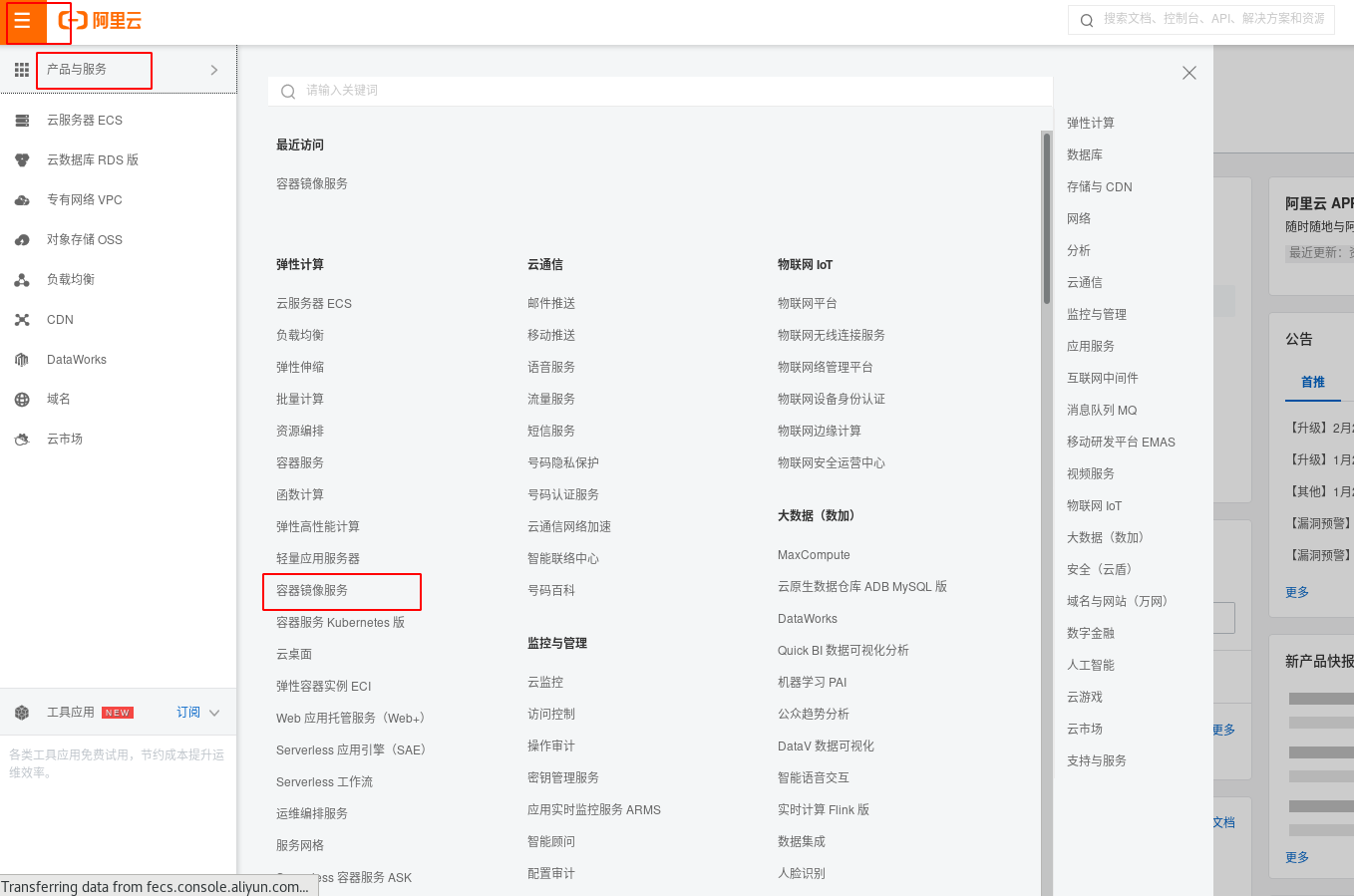
Task: Expand the 工具应用 section chevron
Action: (214, 713)
